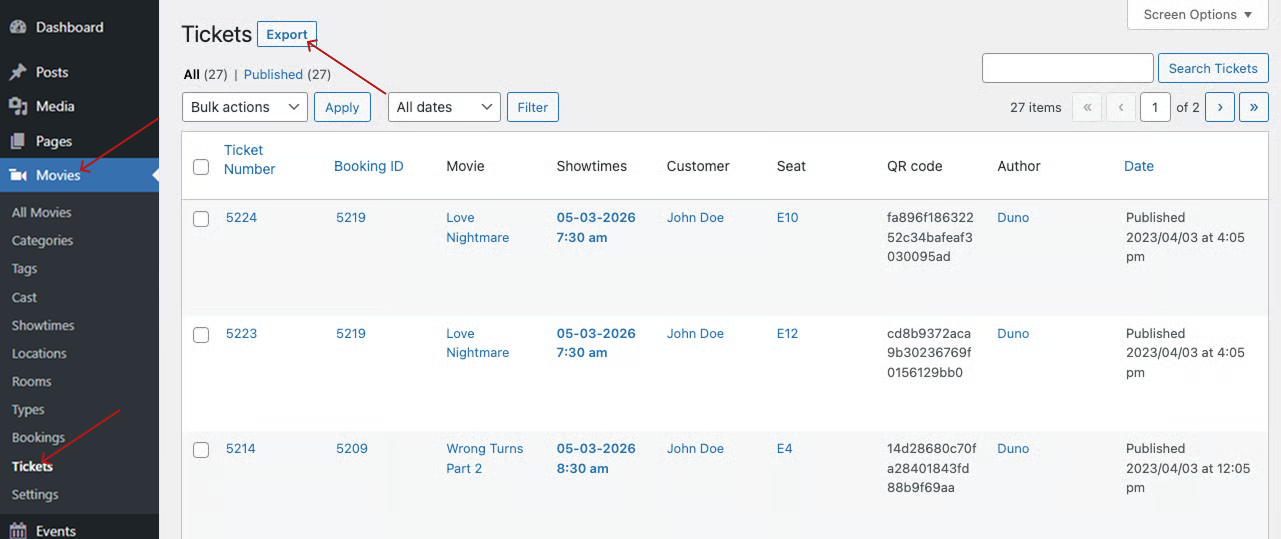Check the box for ticket 5224
This screenshot has height=539, width=1281.
tap(201, 219)
